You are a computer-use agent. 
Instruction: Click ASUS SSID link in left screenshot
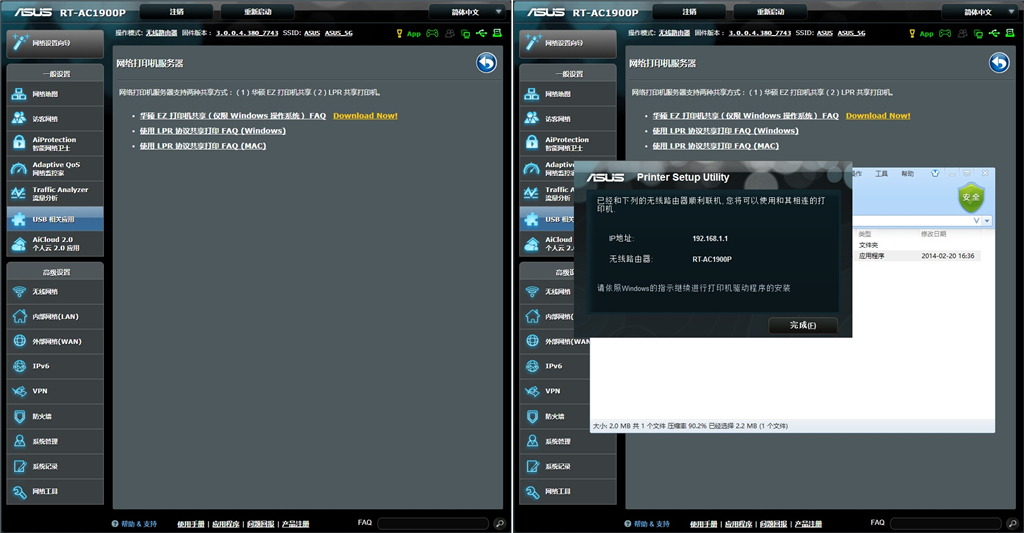pos(312,33)
